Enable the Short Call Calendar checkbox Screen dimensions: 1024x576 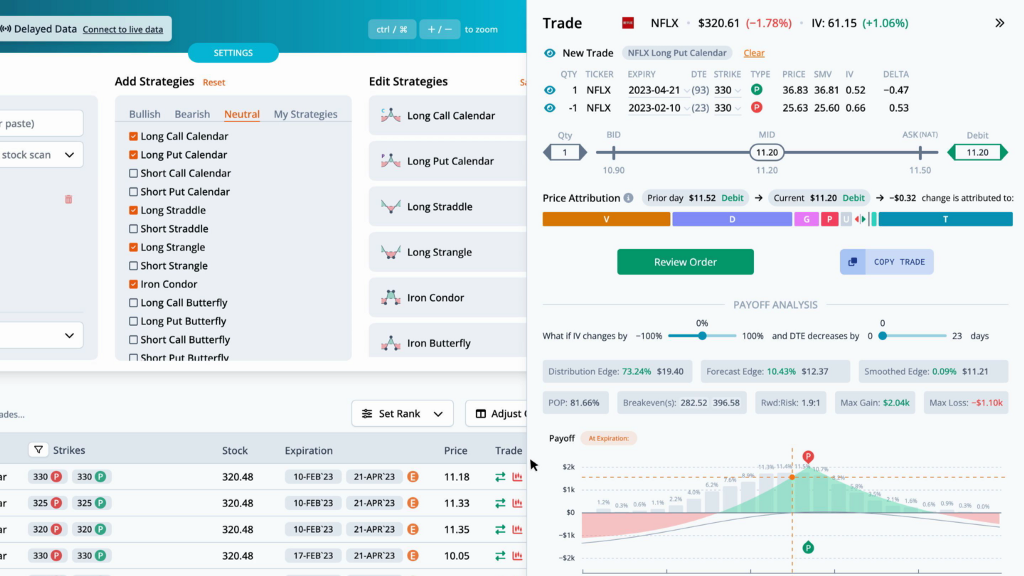(x=133, y=173)
